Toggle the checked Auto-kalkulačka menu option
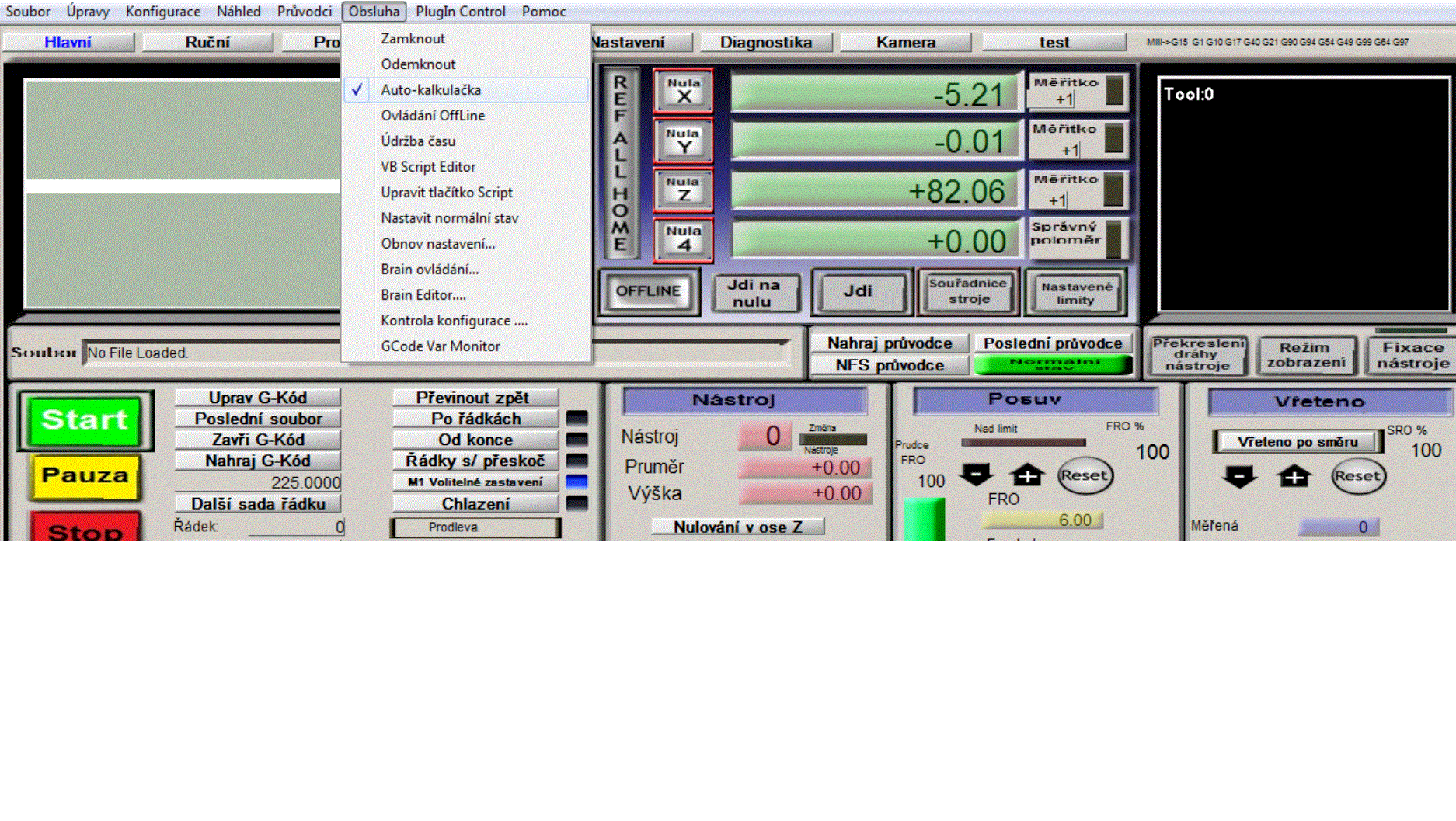 pyautogui.click(x=430, y=90)
